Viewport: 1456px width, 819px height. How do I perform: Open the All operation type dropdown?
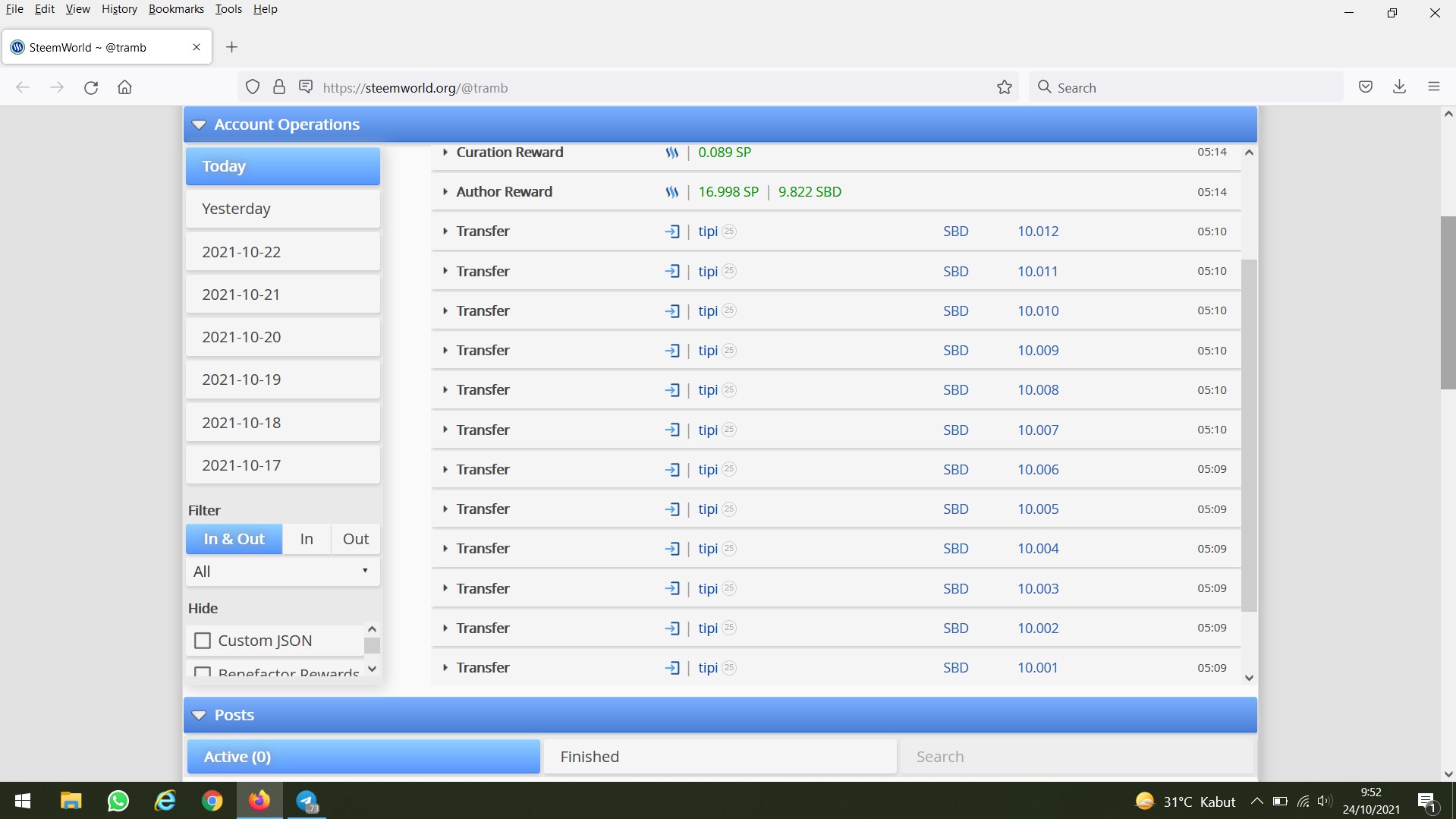(x=282, y=572)
